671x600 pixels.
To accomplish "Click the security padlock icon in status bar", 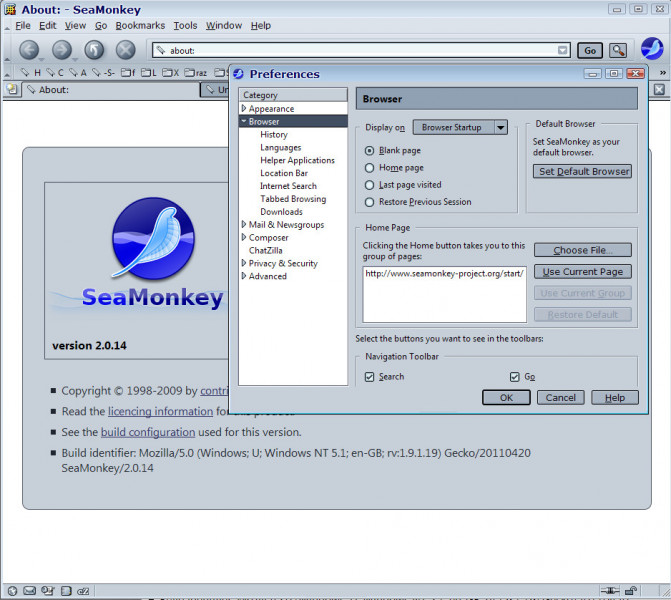I will tap(630, 591).
